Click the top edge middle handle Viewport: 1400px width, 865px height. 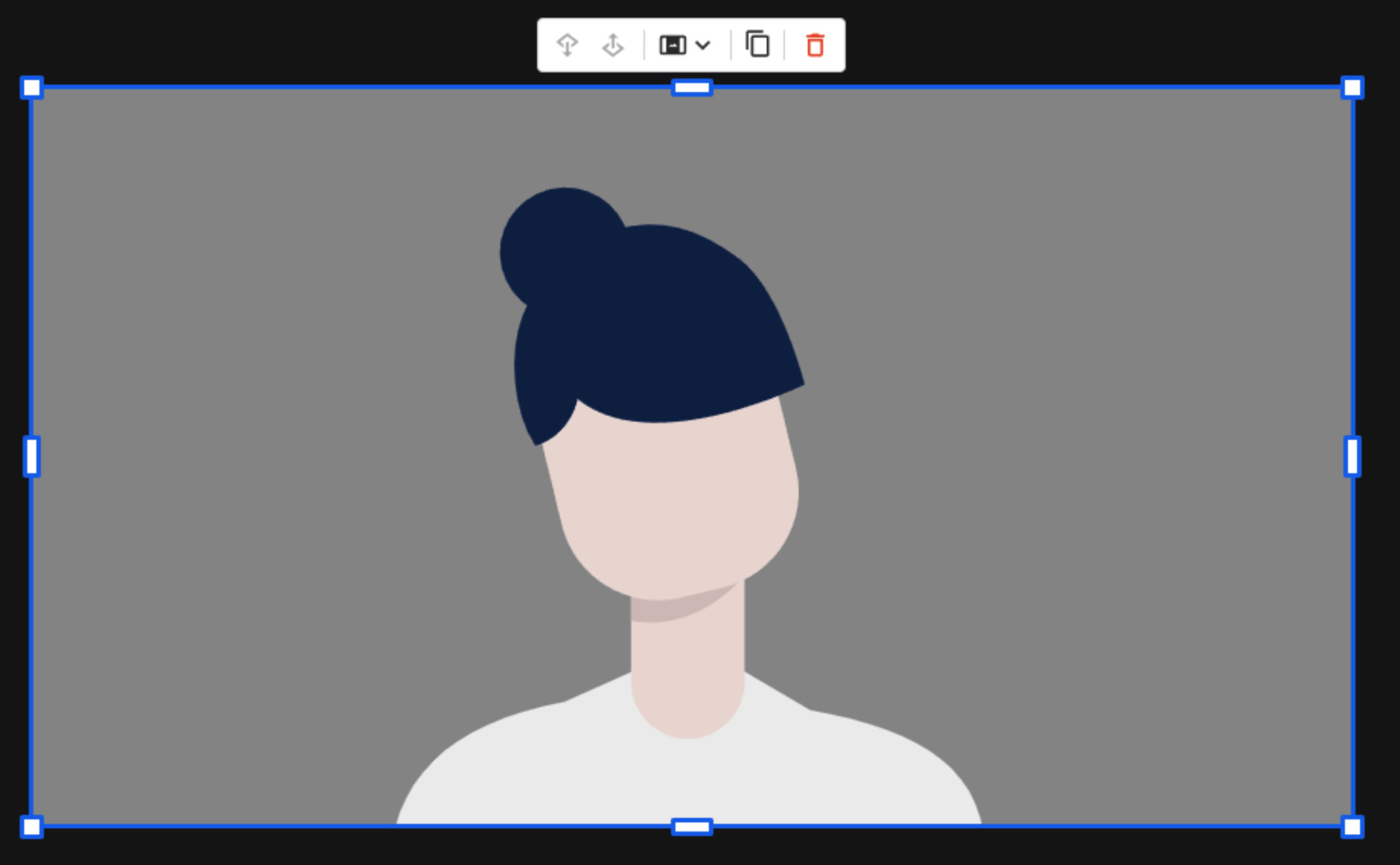[692, 88]
